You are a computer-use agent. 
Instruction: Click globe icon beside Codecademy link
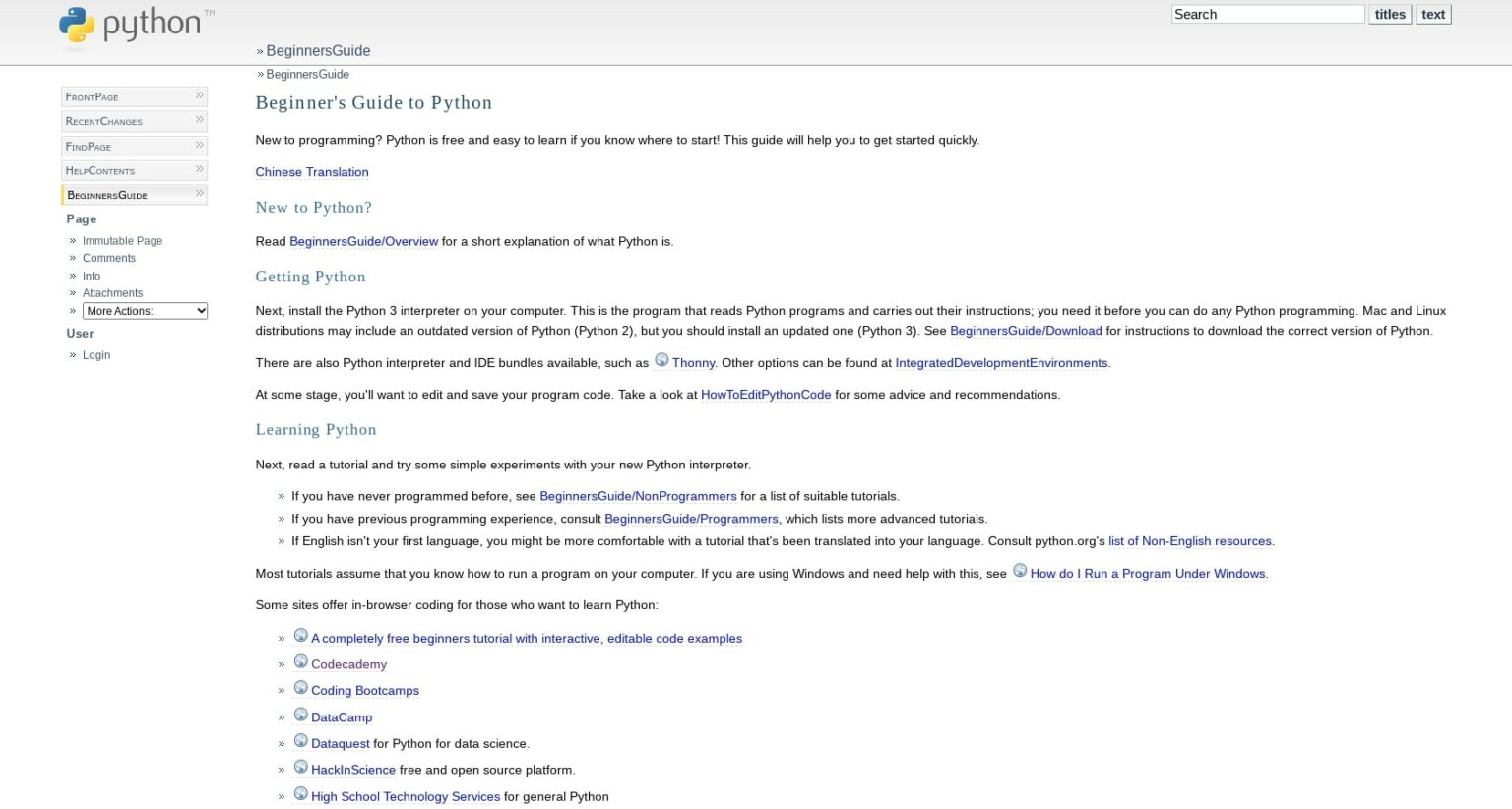[x=301, y=661]
